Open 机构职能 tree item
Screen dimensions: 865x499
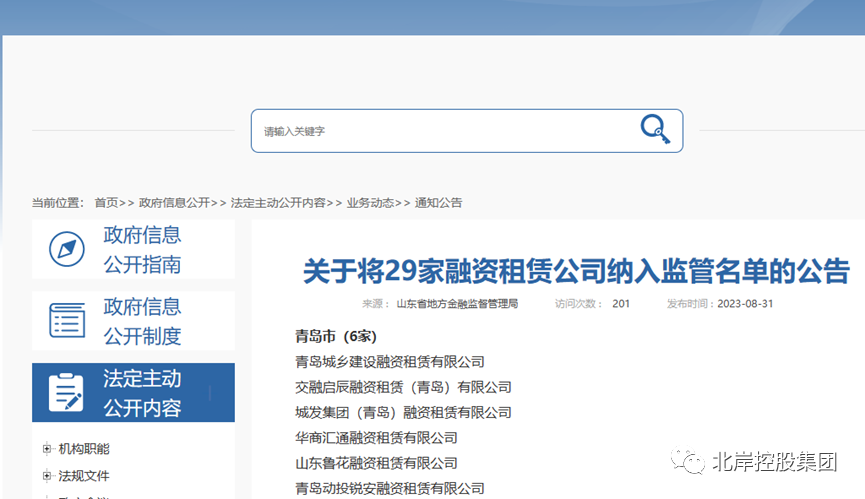pos(84,449)
